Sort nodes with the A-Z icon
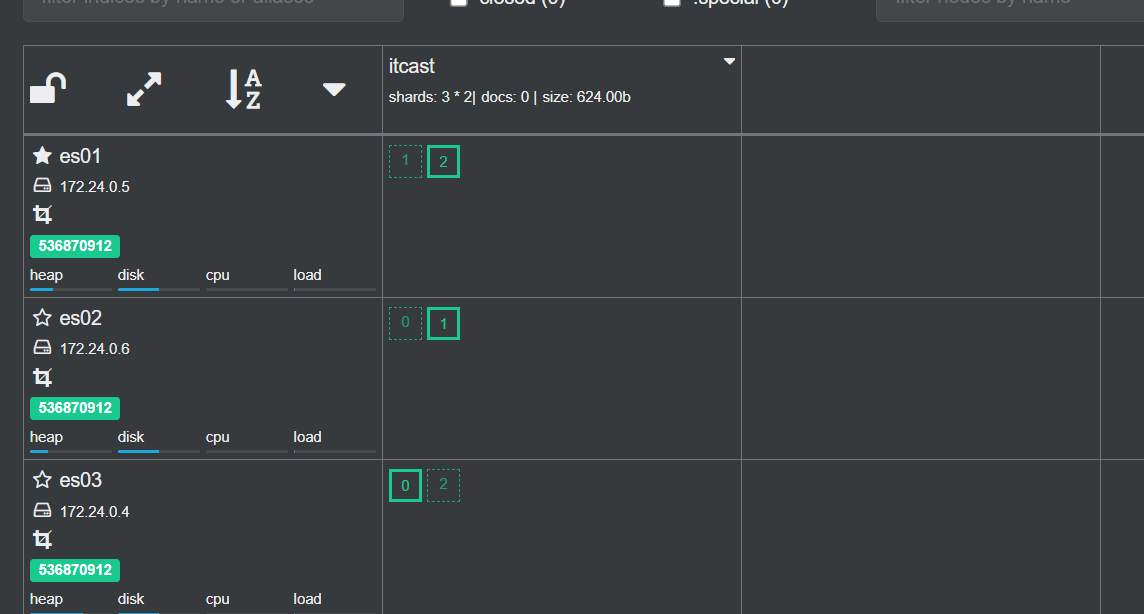Screen dimensions: 1144x614 coord(242,89)
